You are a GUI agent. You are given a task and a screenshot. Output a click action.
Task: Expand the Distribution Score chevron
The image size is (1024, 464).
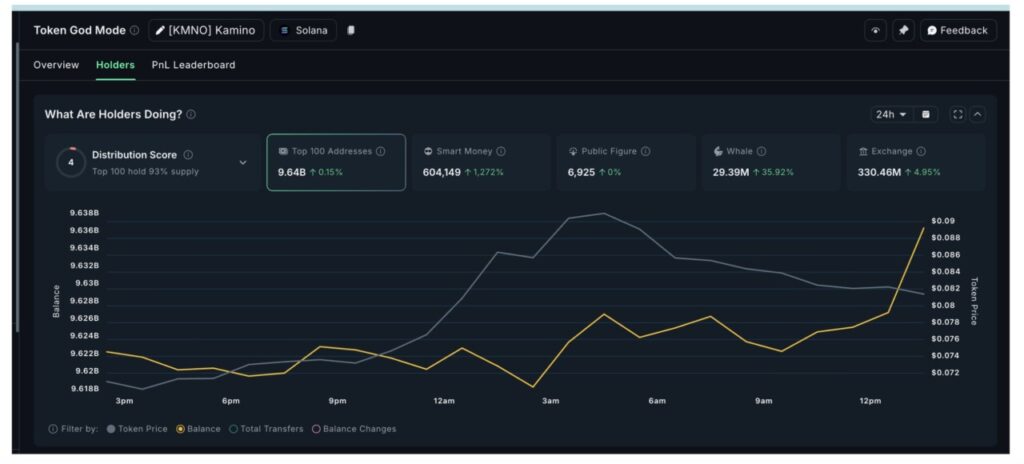[x=242, y=162]
